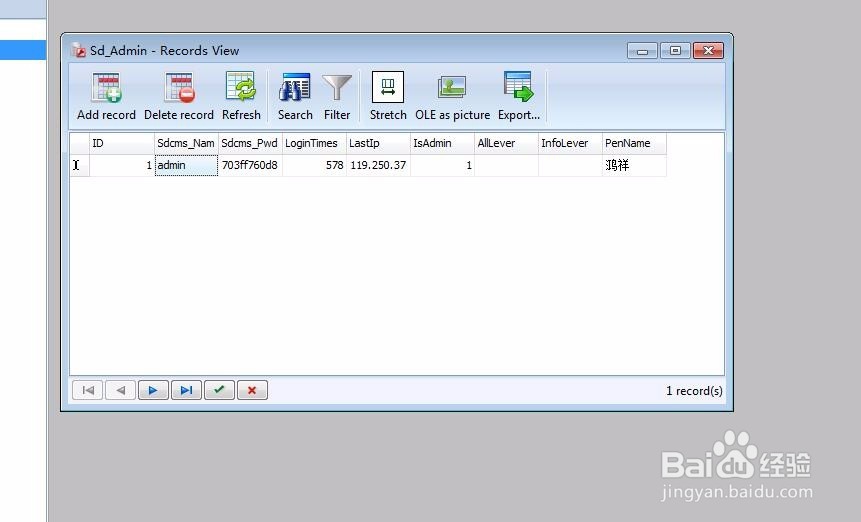
Task: Click the IsAdmin column header
Action: 443,143
